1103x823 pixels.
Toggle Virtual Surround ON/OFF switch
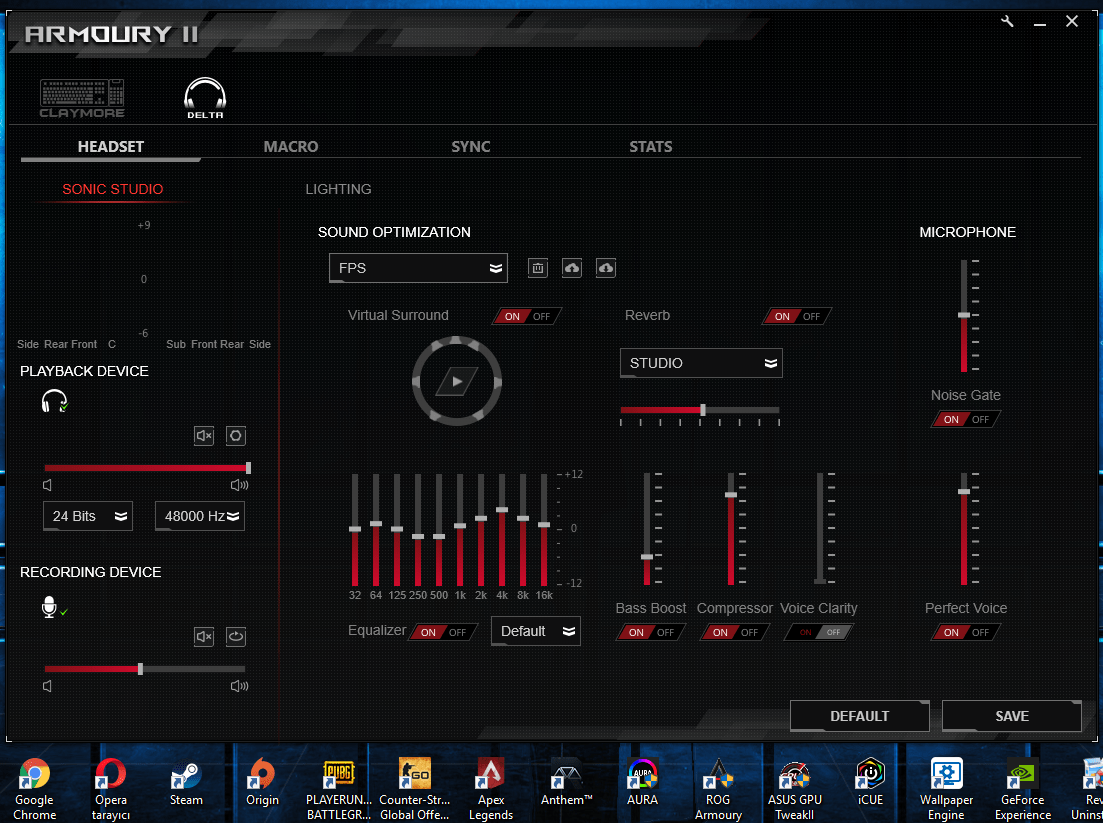pyautogui.click(x=527, y=317)
